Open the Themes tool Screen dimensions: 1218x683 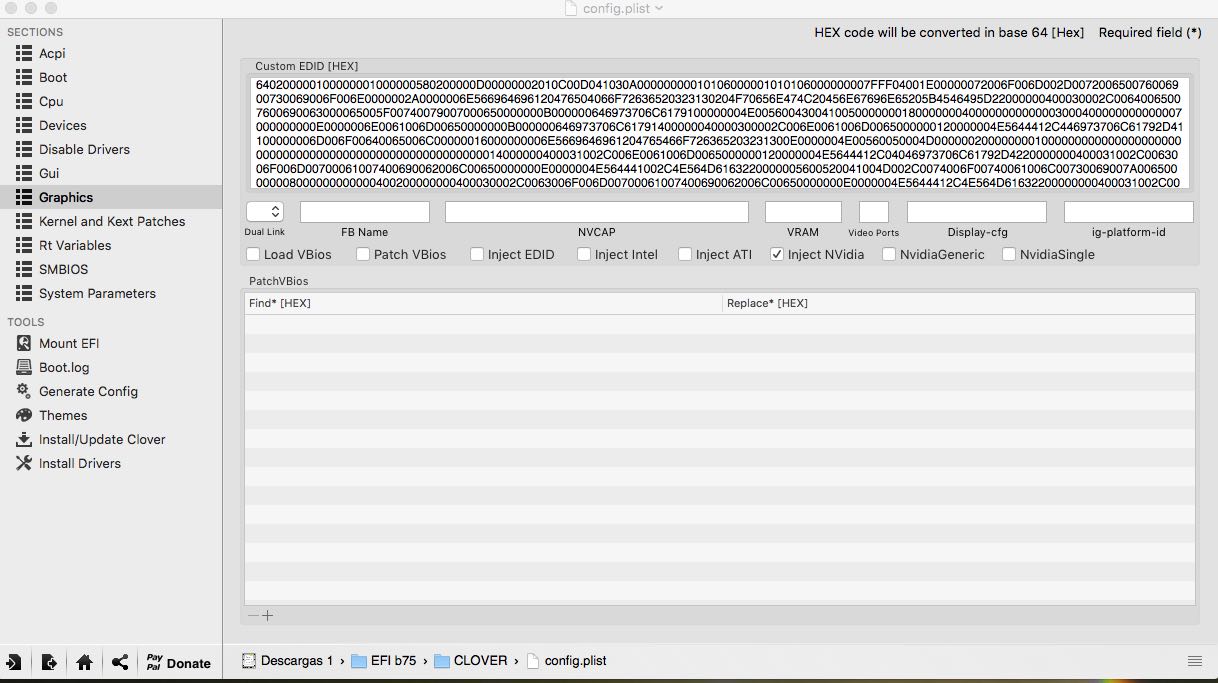(63, 415)
